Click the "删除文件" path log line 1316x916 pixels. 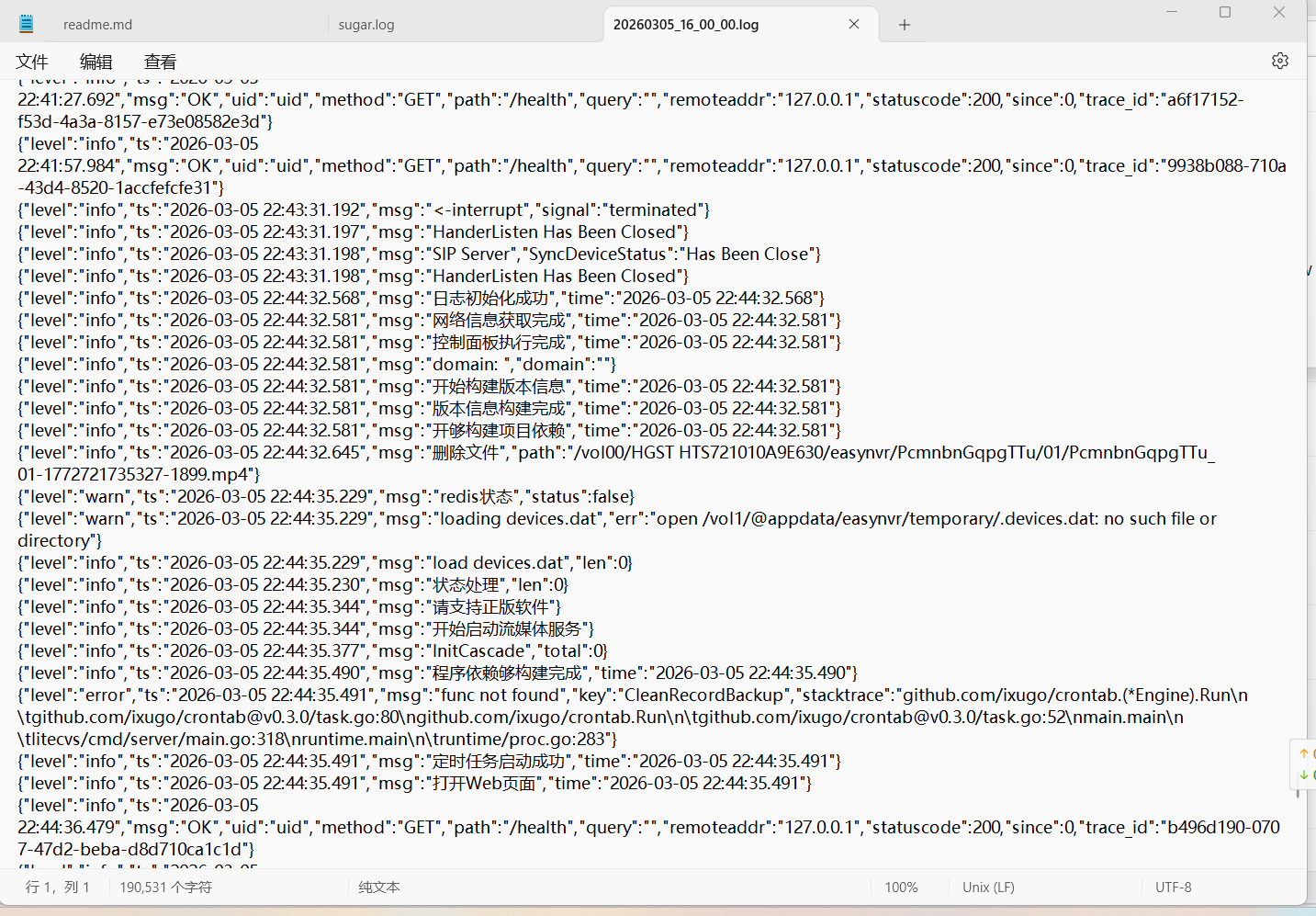[616, 464]
